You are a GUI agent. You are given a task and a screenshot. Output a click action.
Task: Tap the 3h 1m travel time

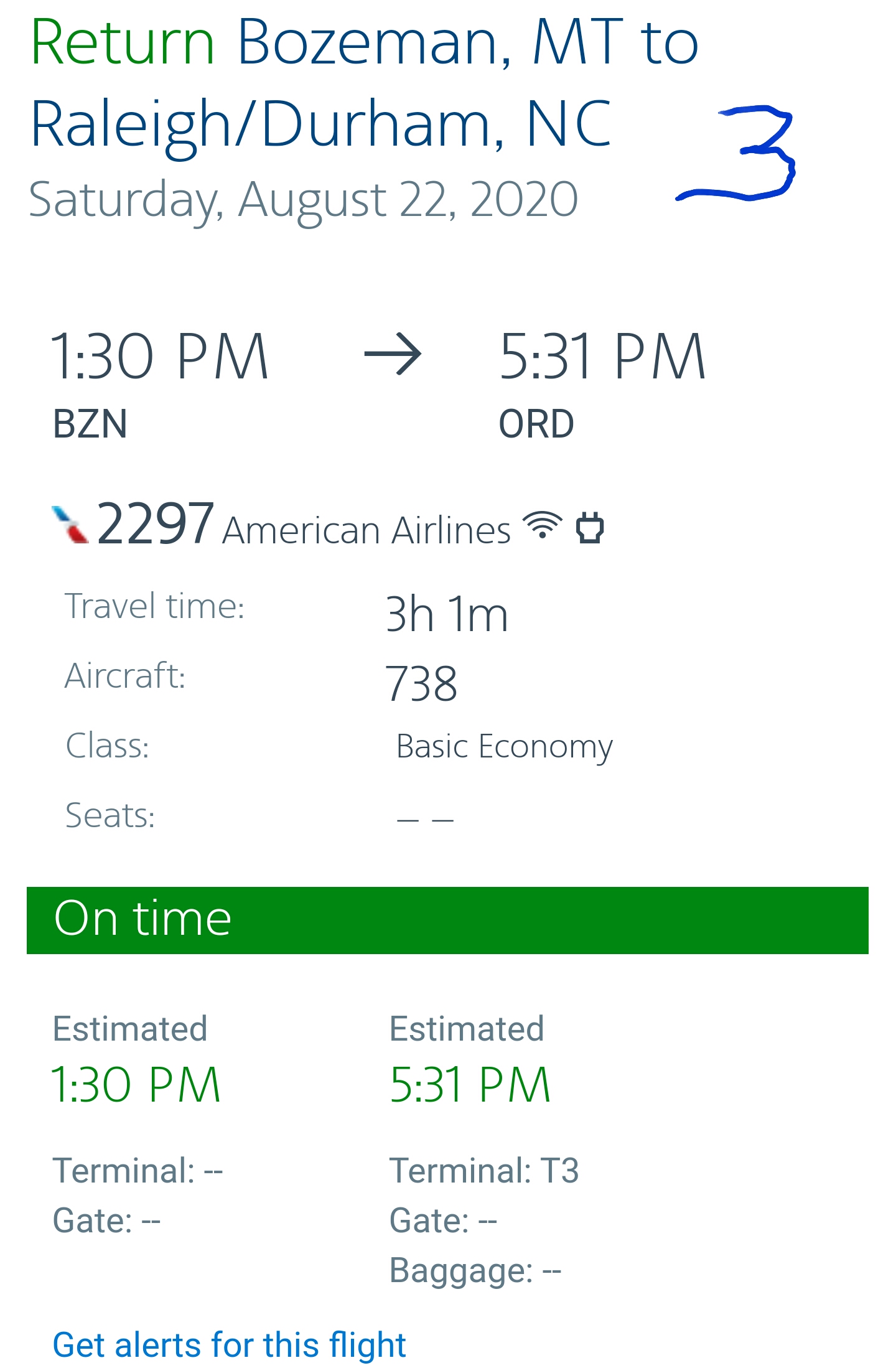click(x=446, y=614)
